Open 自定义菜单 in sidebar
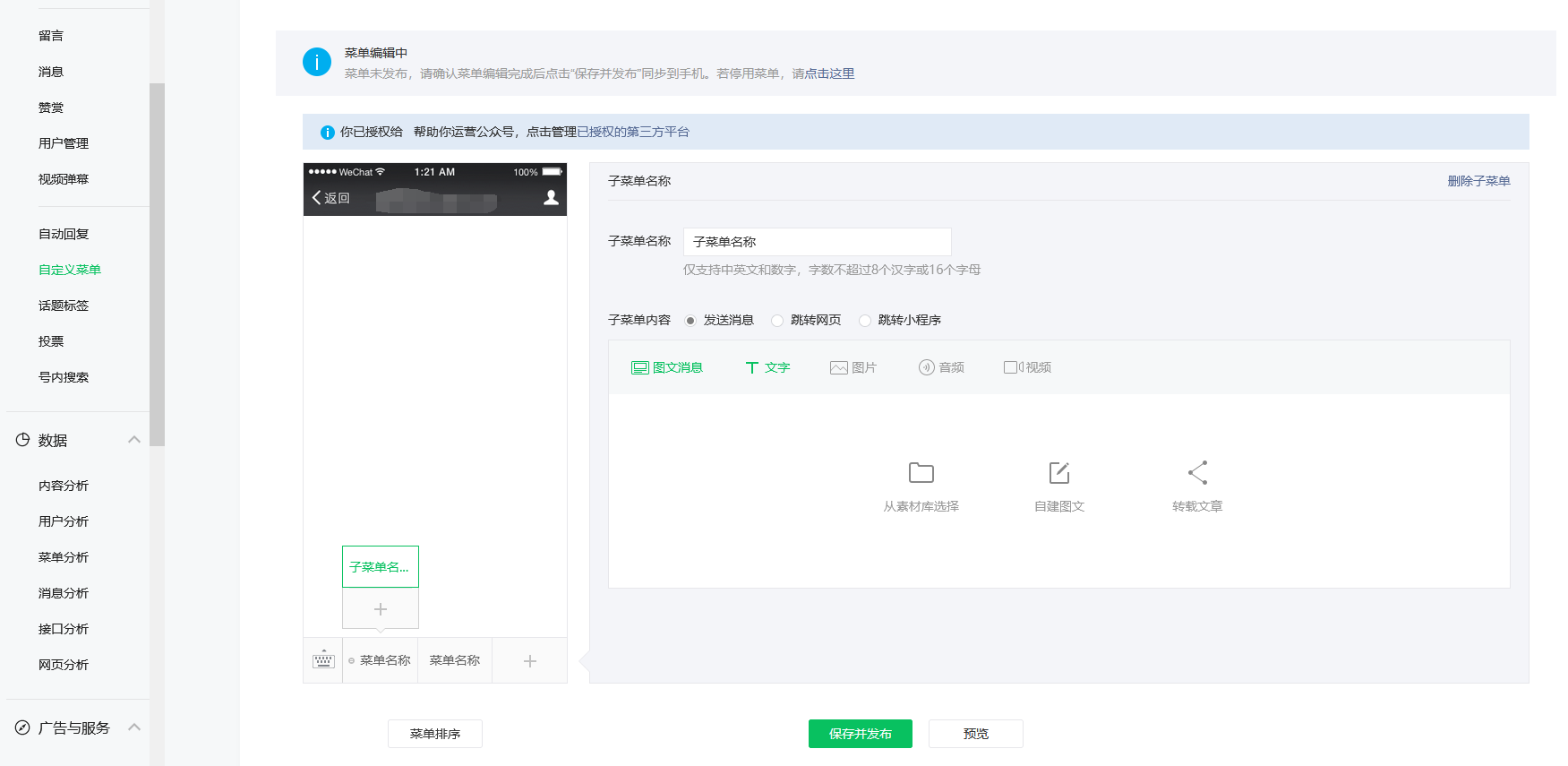This screenshot has width=1568, height=766. [x=70, y=270]
